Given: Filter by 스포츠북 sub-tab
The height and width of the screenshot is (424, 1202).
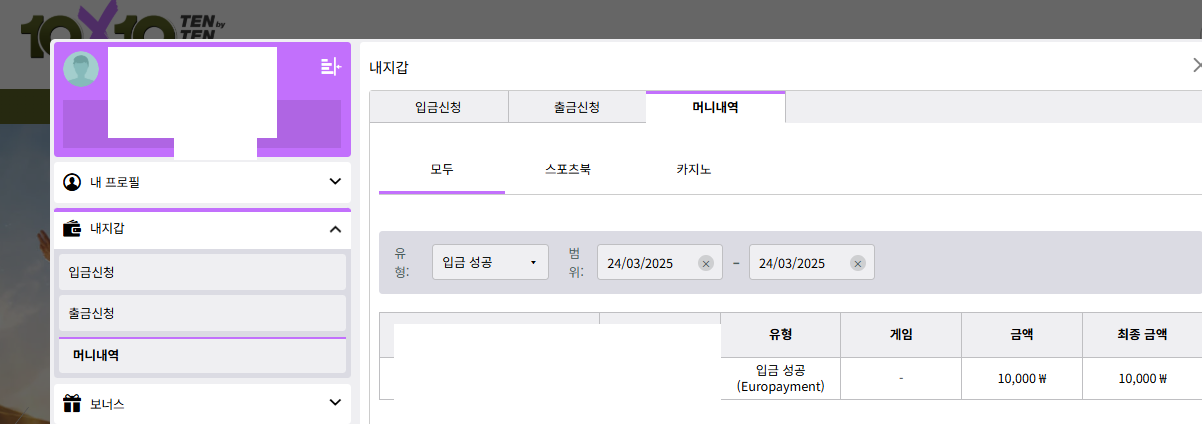Looking at the screenshot, I should (568, 169).
